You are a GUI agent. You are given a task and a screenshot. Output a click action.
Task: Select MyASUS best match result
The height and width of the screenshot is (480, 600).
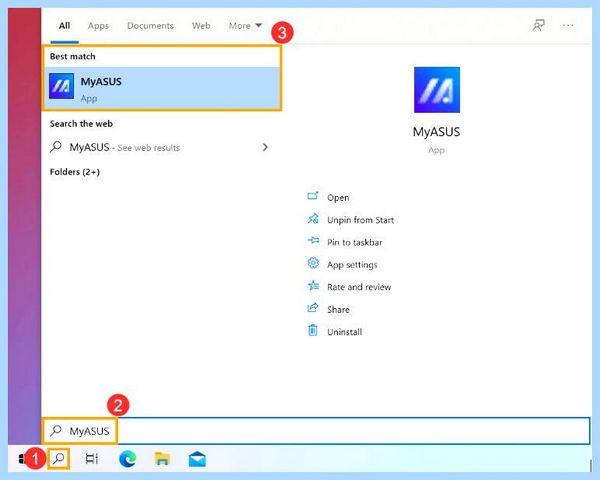click(x=162, y=88)
